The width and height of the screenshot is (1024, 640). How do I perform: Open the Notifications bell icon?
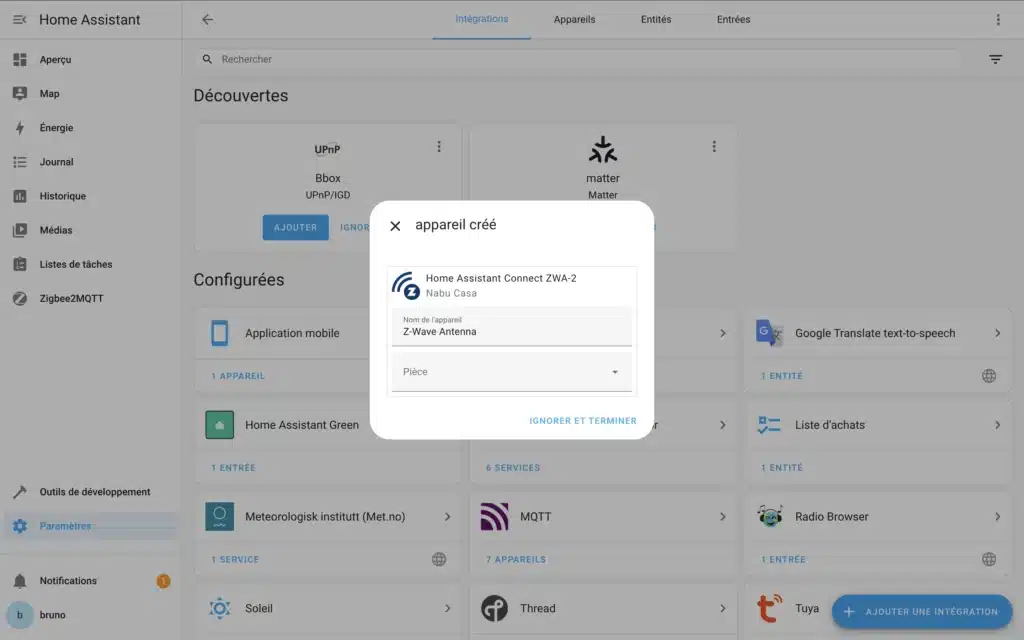point(20,581)
